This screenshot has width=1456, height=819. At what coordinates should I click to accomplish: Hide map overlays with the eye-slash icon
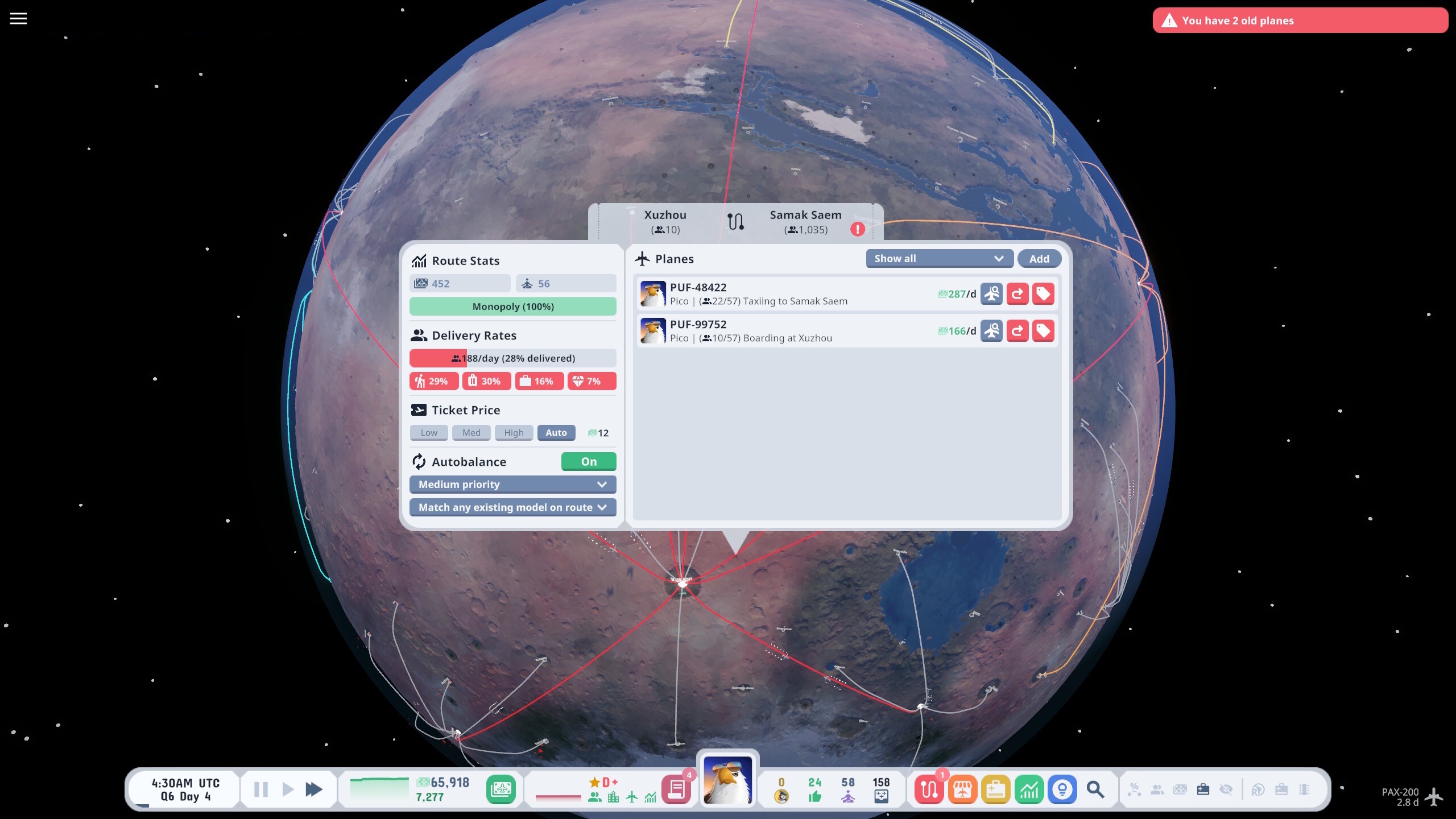[x=1227, y=789]
